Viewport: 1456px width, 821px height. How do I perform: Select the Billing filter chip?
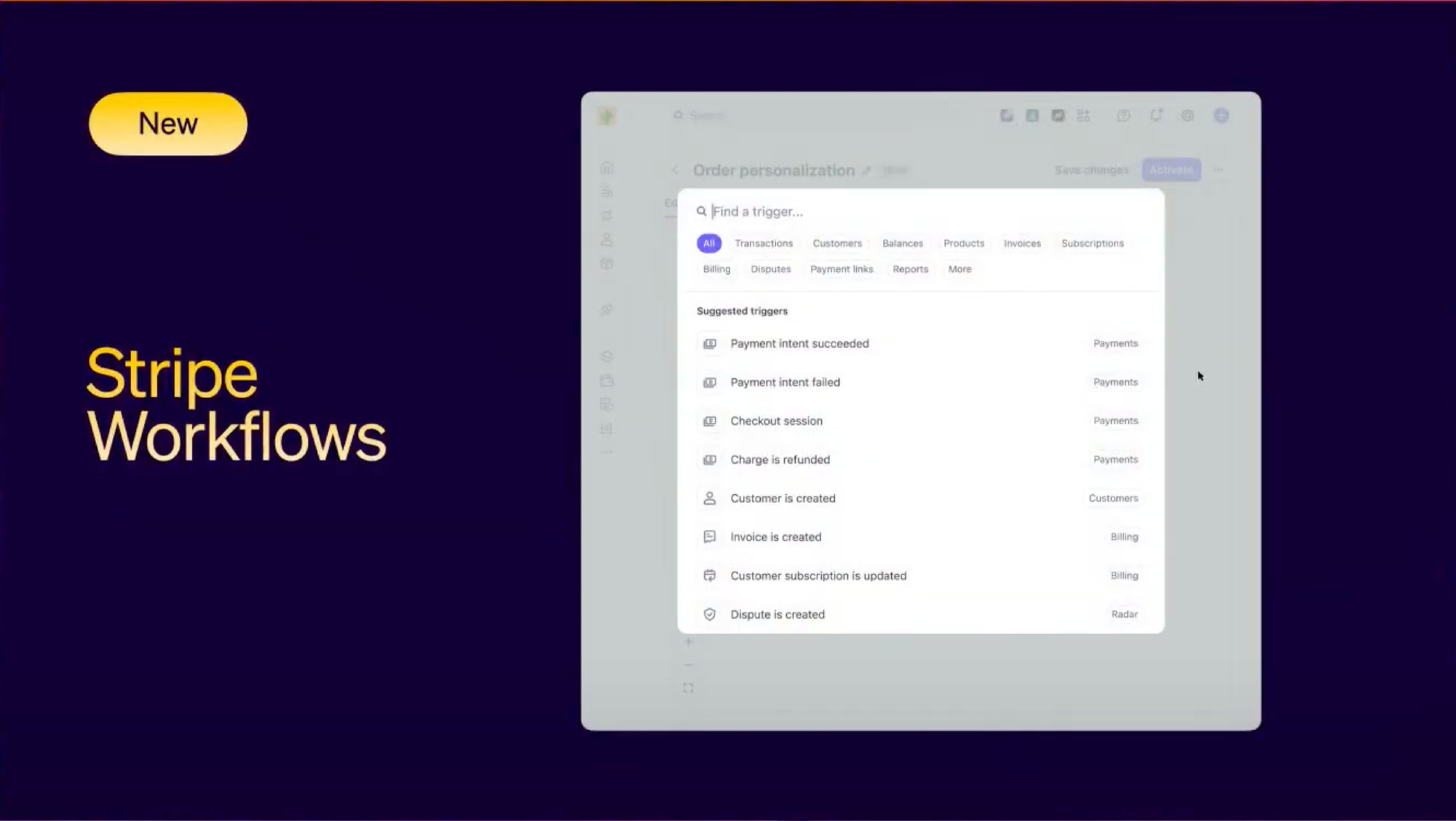tap(716, 269)
